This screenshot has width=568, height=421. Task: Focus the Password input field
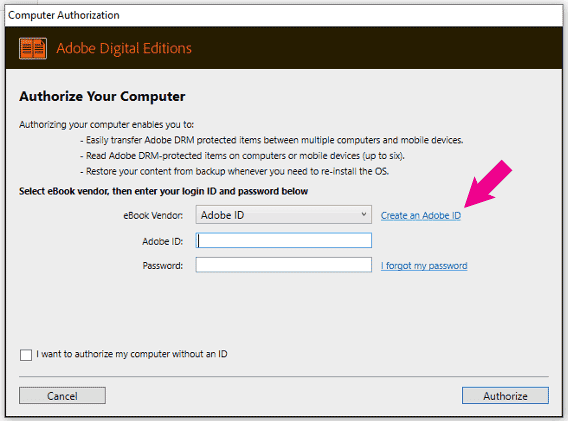tap(284, 265)
